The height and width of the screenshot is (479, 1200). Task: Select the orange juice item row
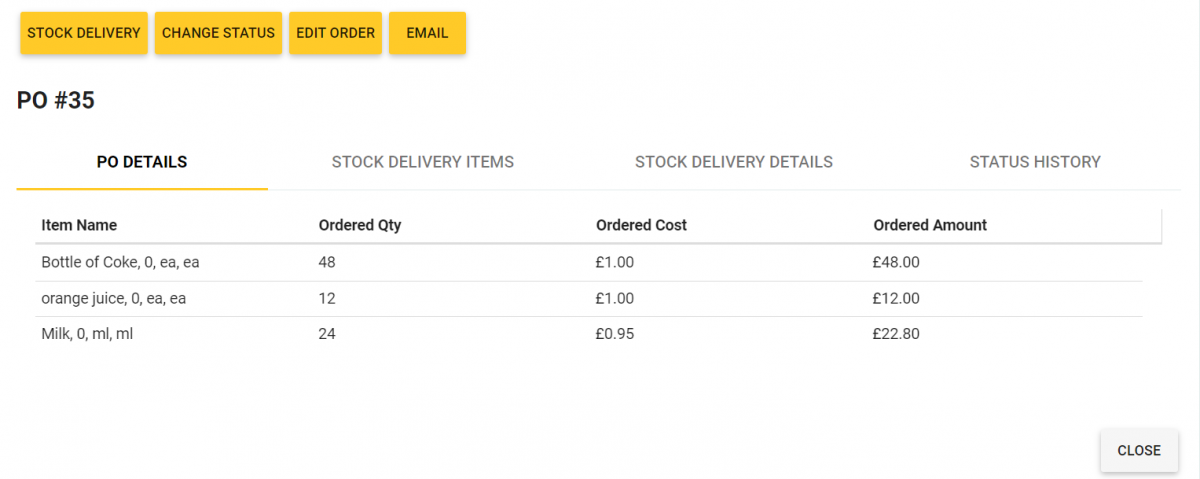click(114, 299)
